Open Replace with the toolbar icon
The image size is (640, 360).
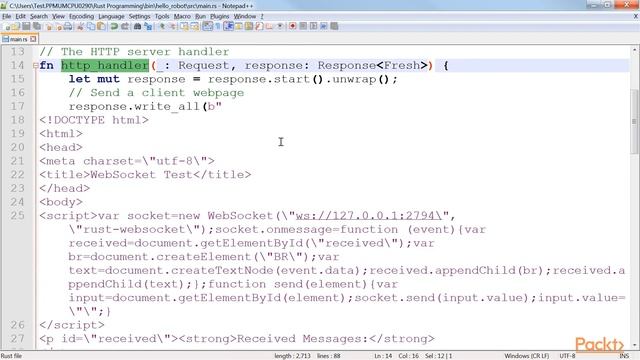(149, 27)
